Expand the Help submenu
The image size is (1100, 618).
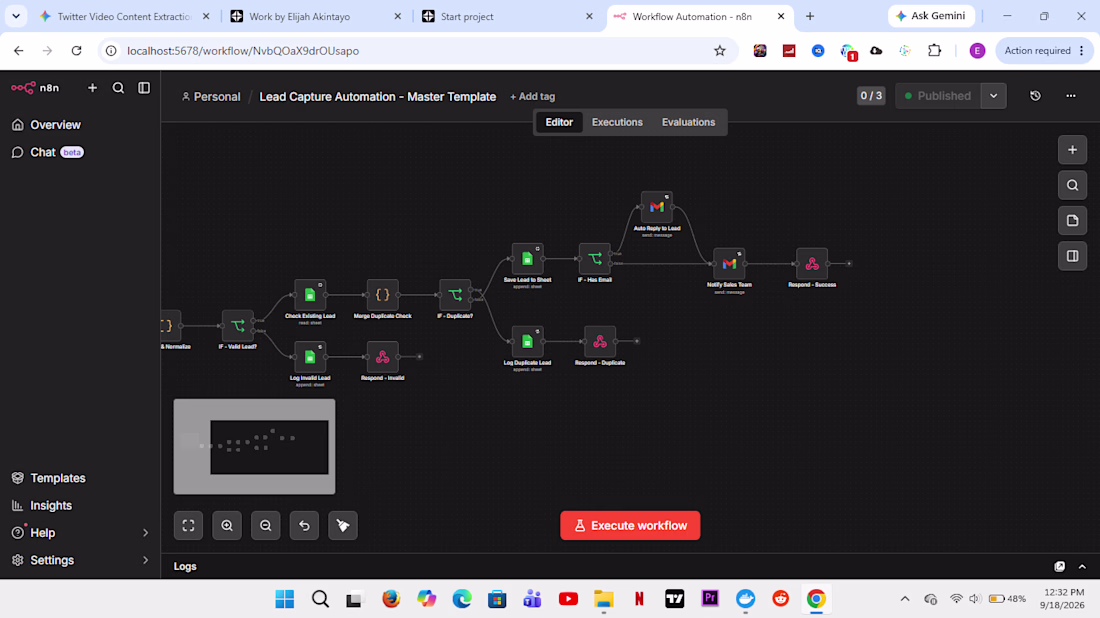click(x=145, y=533)
